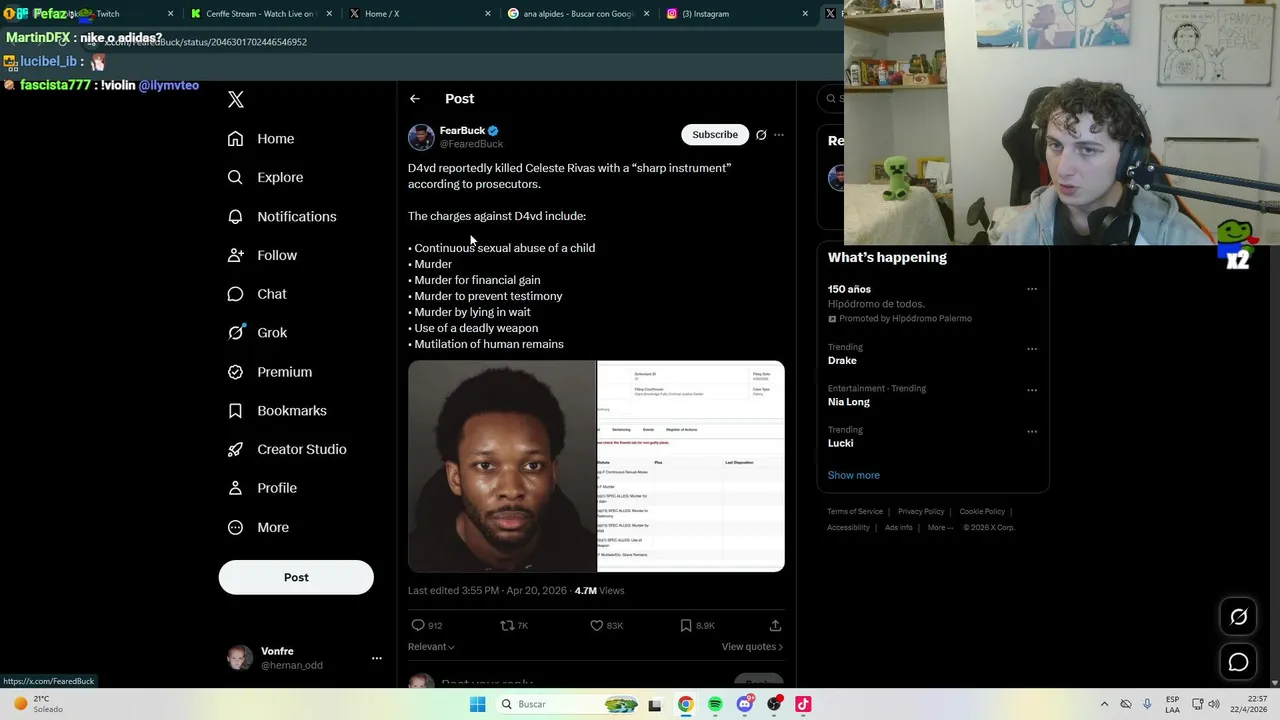Open options for the 150 años promoted trend
The width and height of the screenshot is (1280, 720).
(x=1032, y=289)
